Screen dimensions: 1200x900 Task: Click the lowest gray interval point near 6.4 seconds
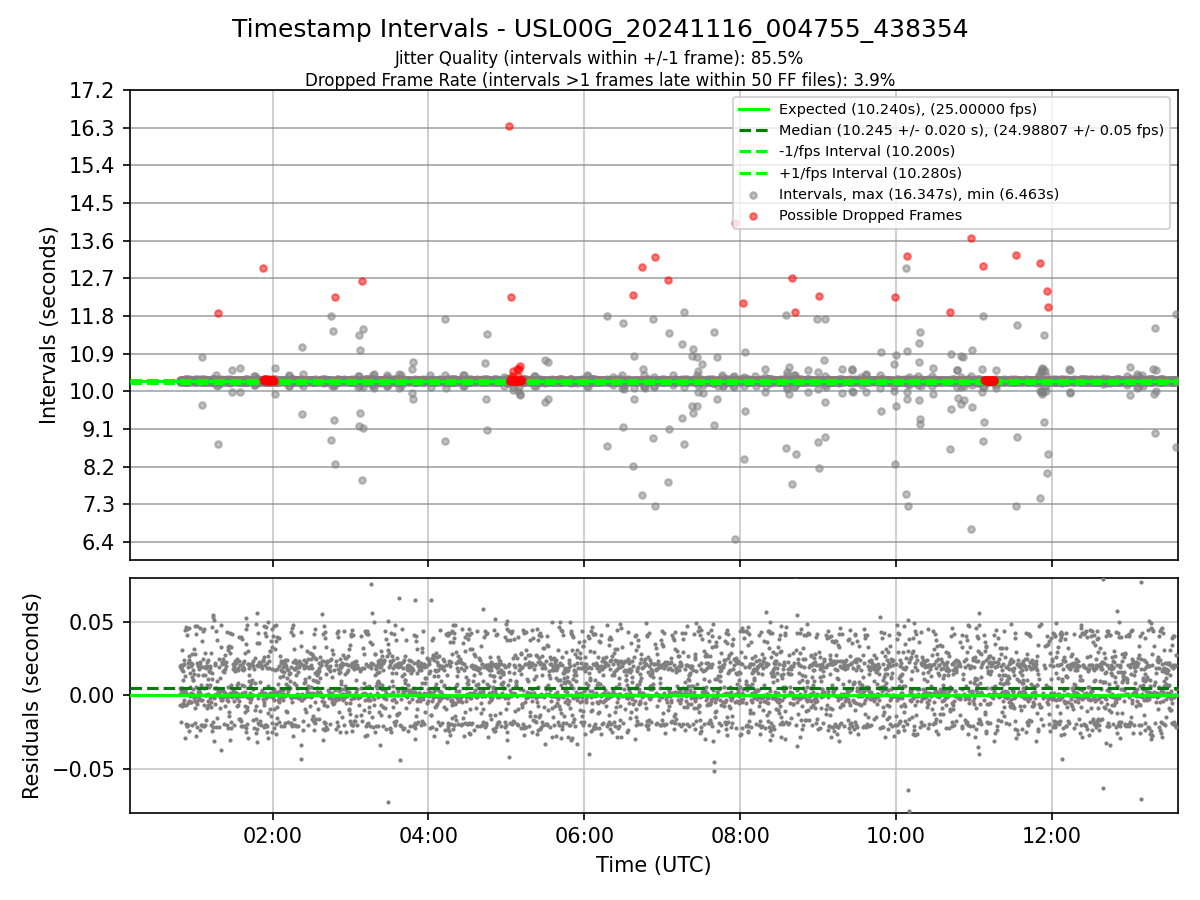point(735,539)
